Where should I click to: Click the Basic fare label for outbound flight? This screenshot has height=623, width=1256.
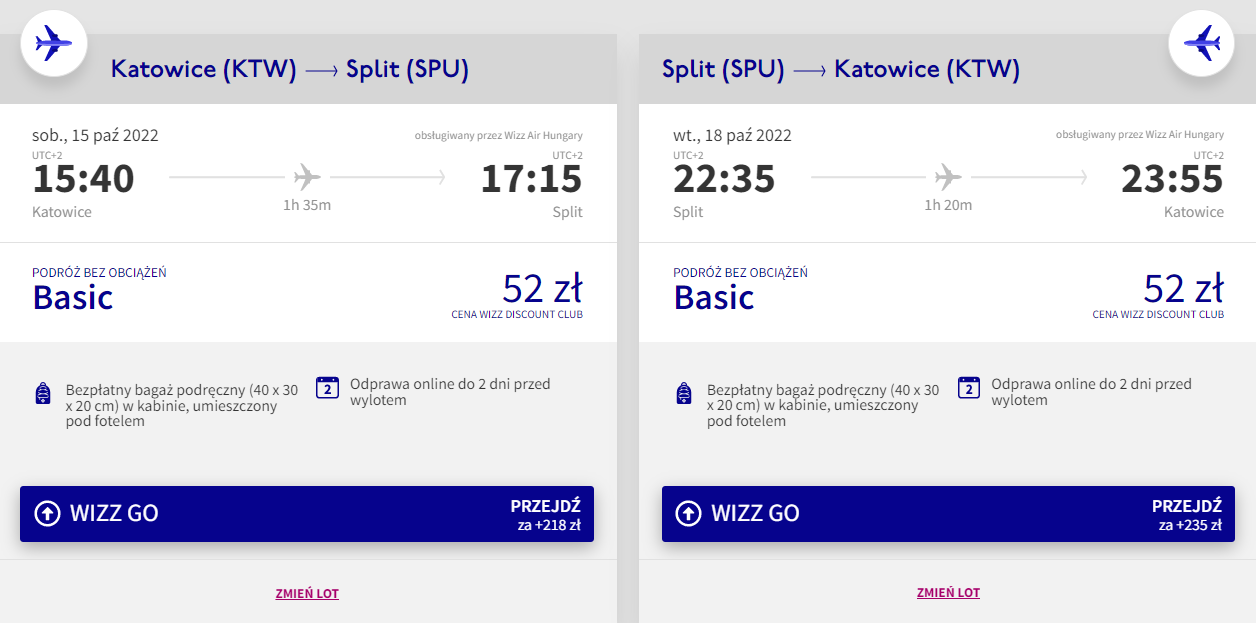(x=73, y=297)
